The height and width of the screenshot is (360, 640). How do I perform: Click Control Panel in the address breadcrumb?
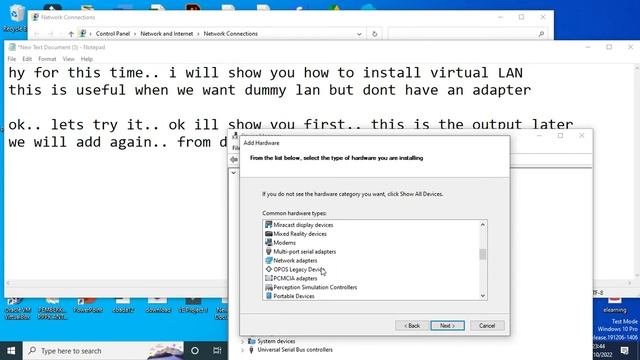113,34
